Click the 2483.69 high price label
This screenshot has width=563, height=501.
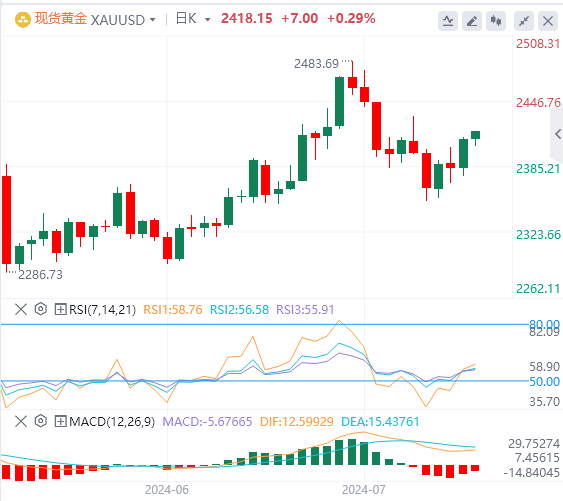click(x=316, y=64)
